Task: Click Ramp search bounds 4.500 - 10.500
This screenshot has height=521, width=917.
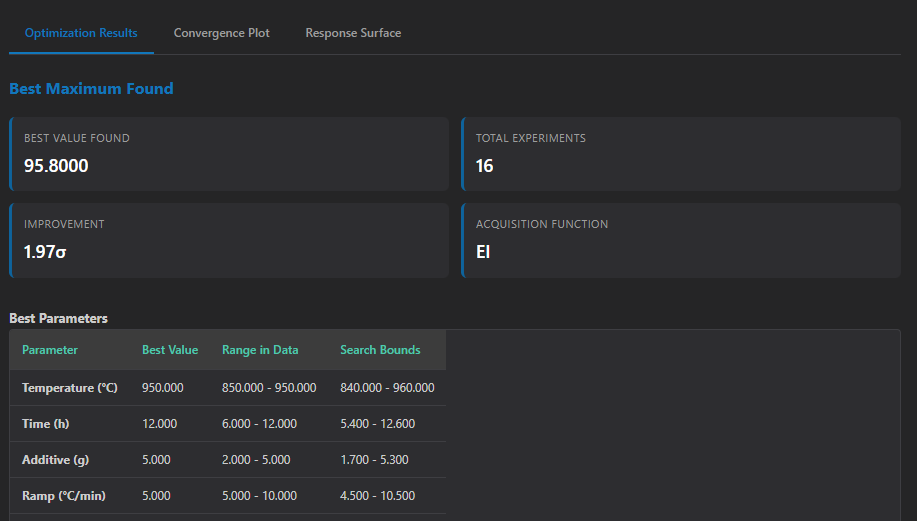Action: click(377, 496)
